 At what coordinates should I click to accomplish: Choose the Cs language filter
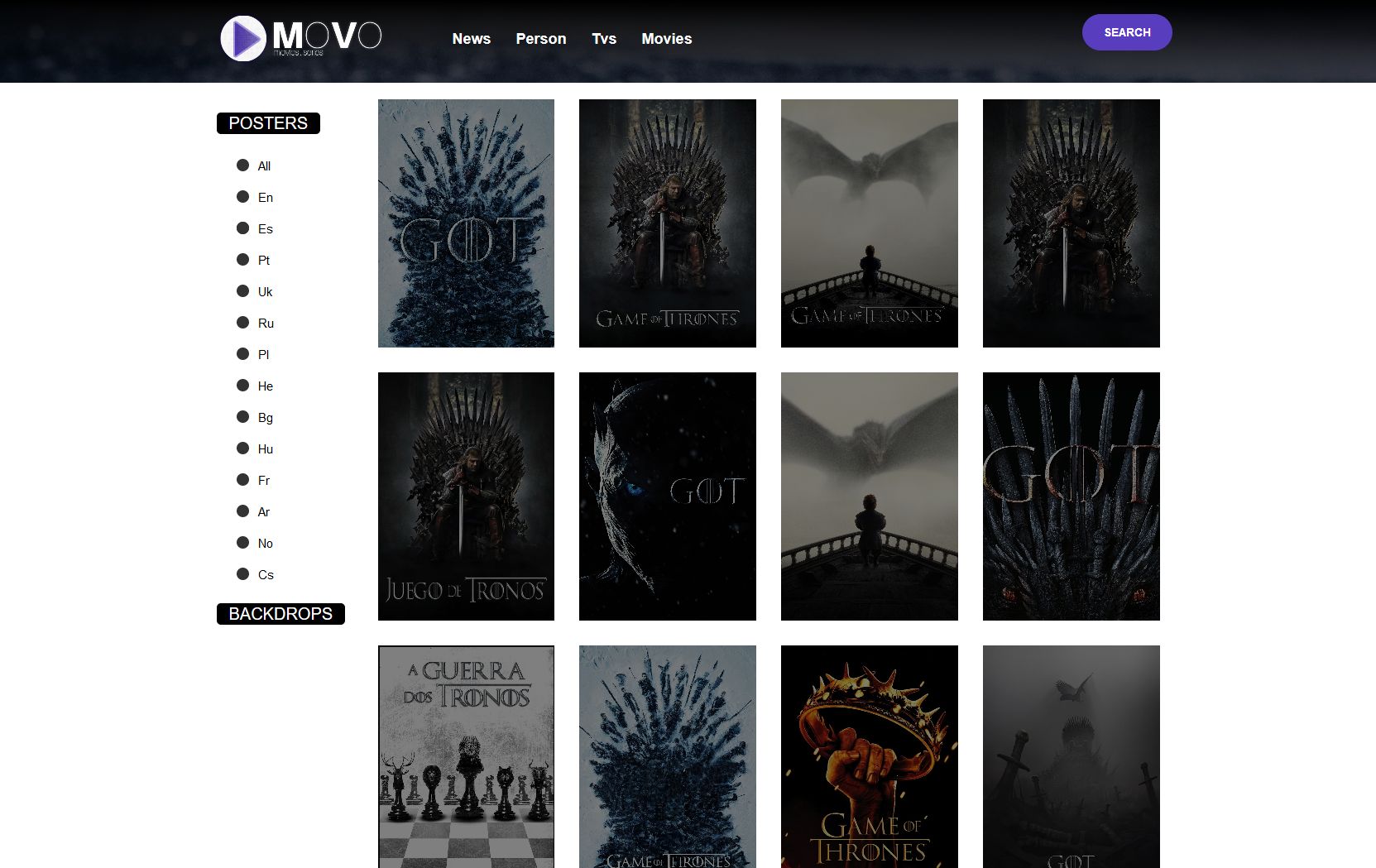[x=242, y=574]
